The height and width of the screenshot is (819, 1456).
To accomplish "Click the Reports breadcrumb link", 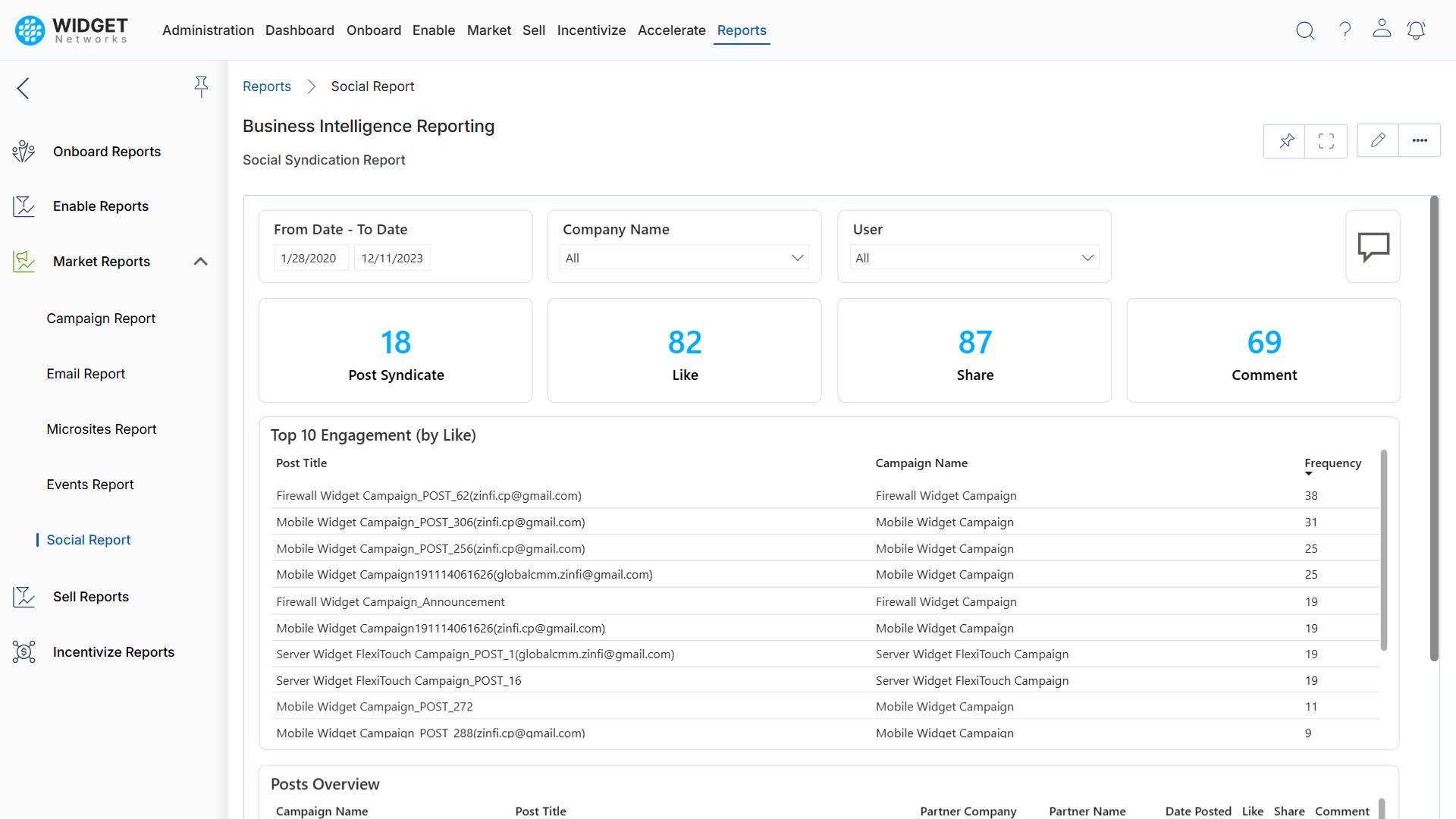I will [266, 86].
